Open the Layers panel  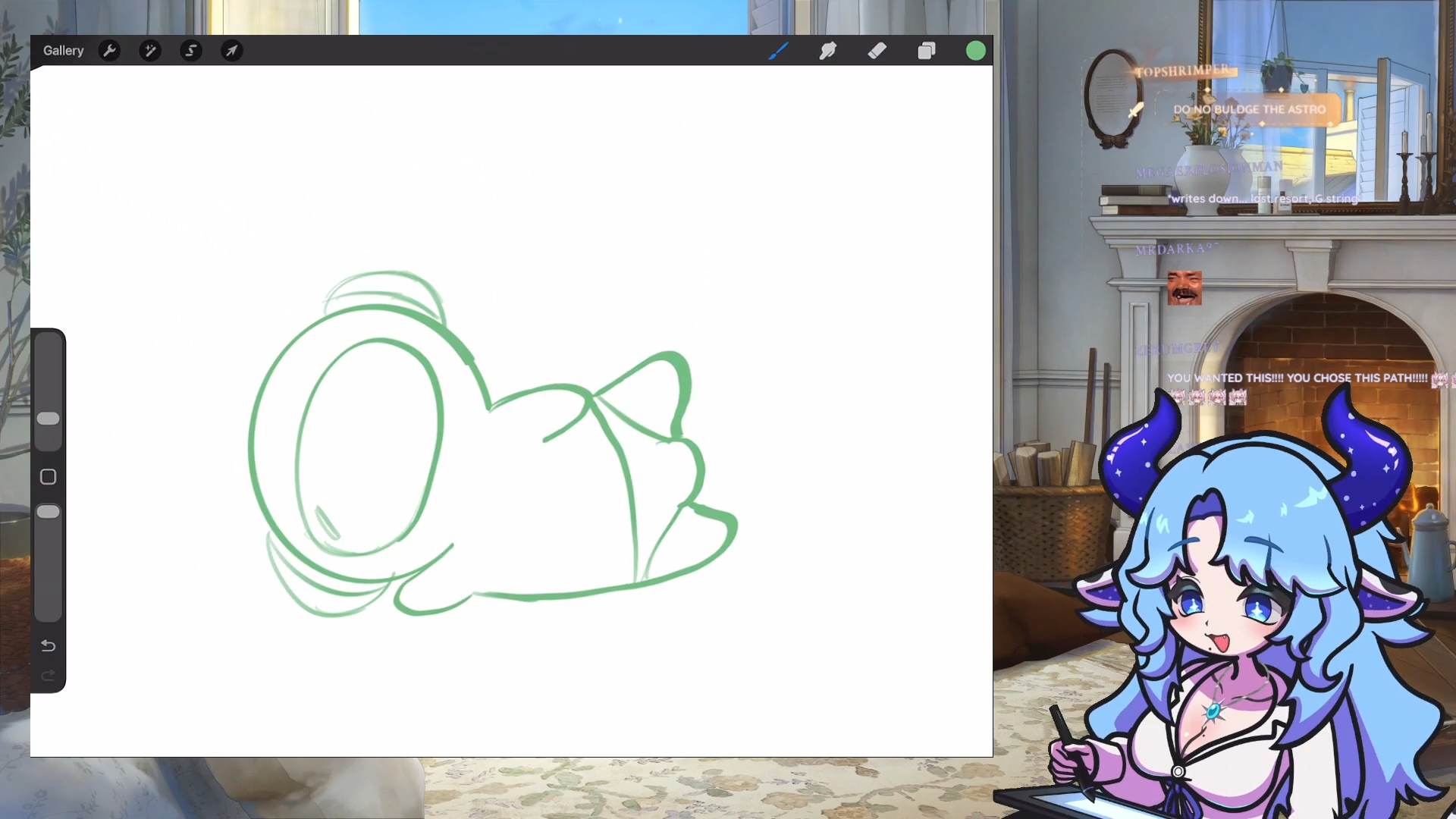tap(926, 51)
